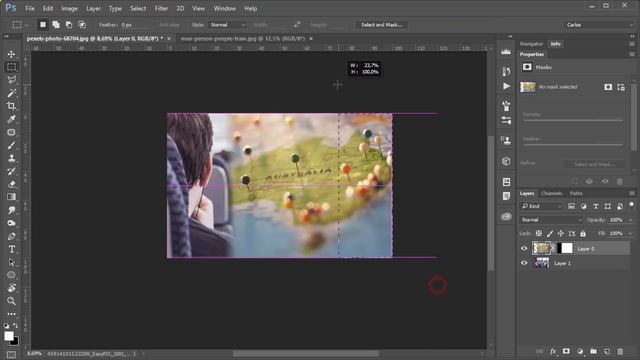The height and width of the screenshot is (360, 640).
Task: Open Properties panel flyout menu
Action: point(632,54)
